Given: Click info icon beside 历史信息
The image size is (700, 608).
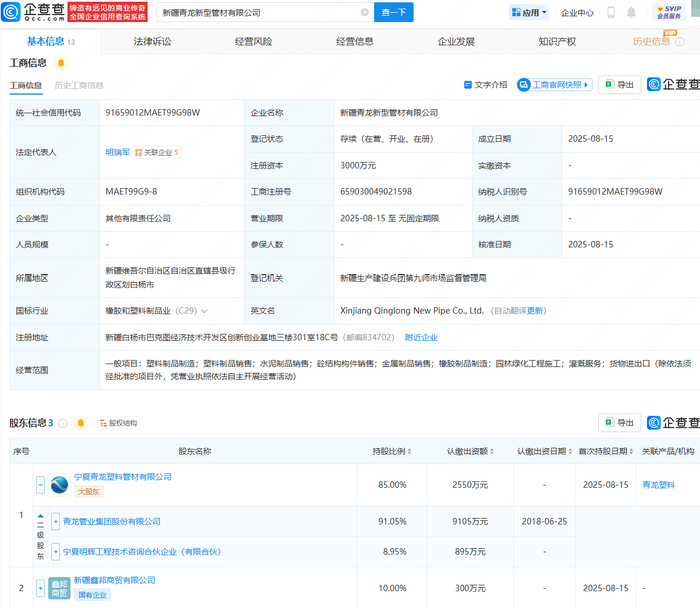Looking at the screenshot, I should click(x=680, y=42).
